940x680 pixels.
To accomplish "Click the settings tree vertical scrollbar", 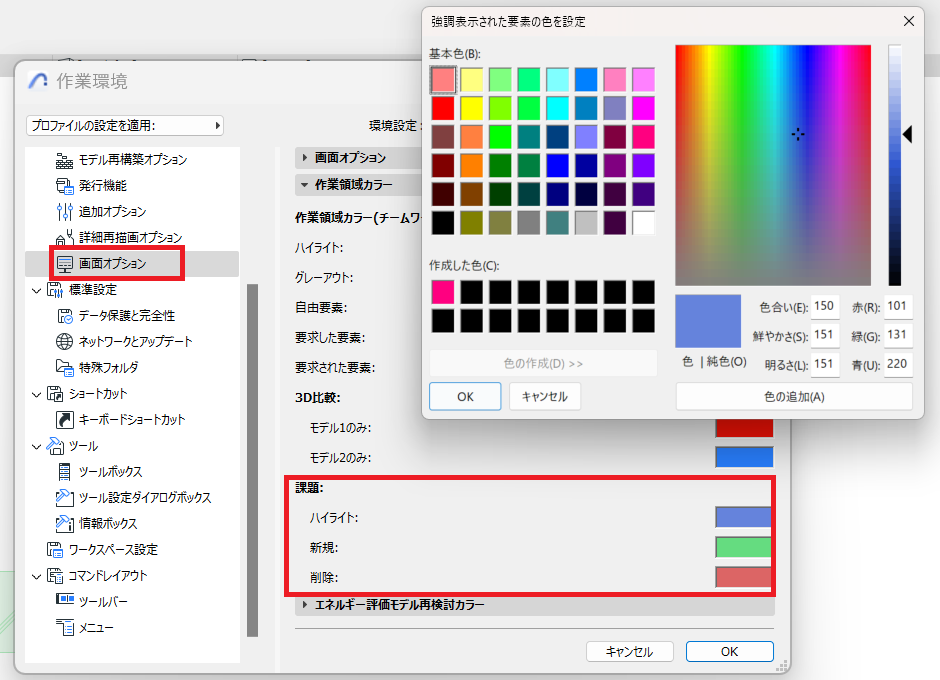I will pyautogui.click(x=252, y=460).
